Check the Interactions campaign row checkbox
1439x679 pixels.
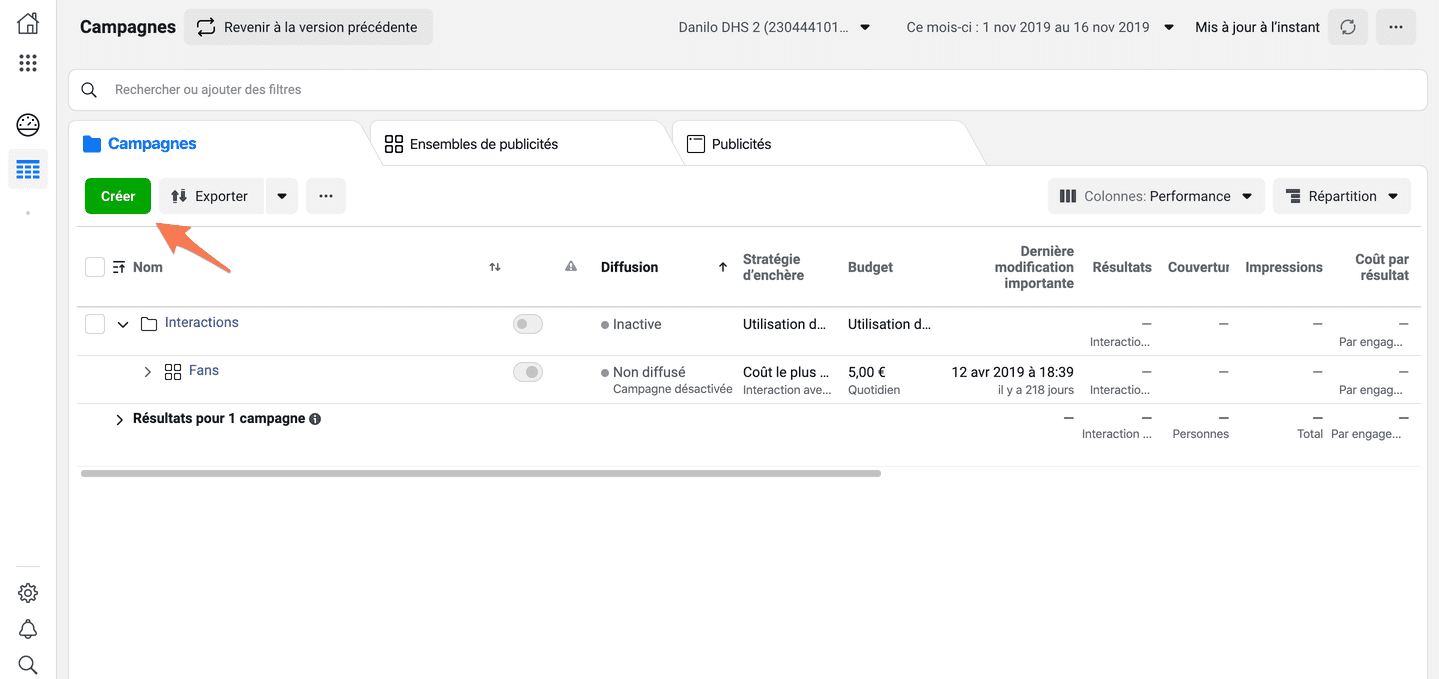[95, 324]
